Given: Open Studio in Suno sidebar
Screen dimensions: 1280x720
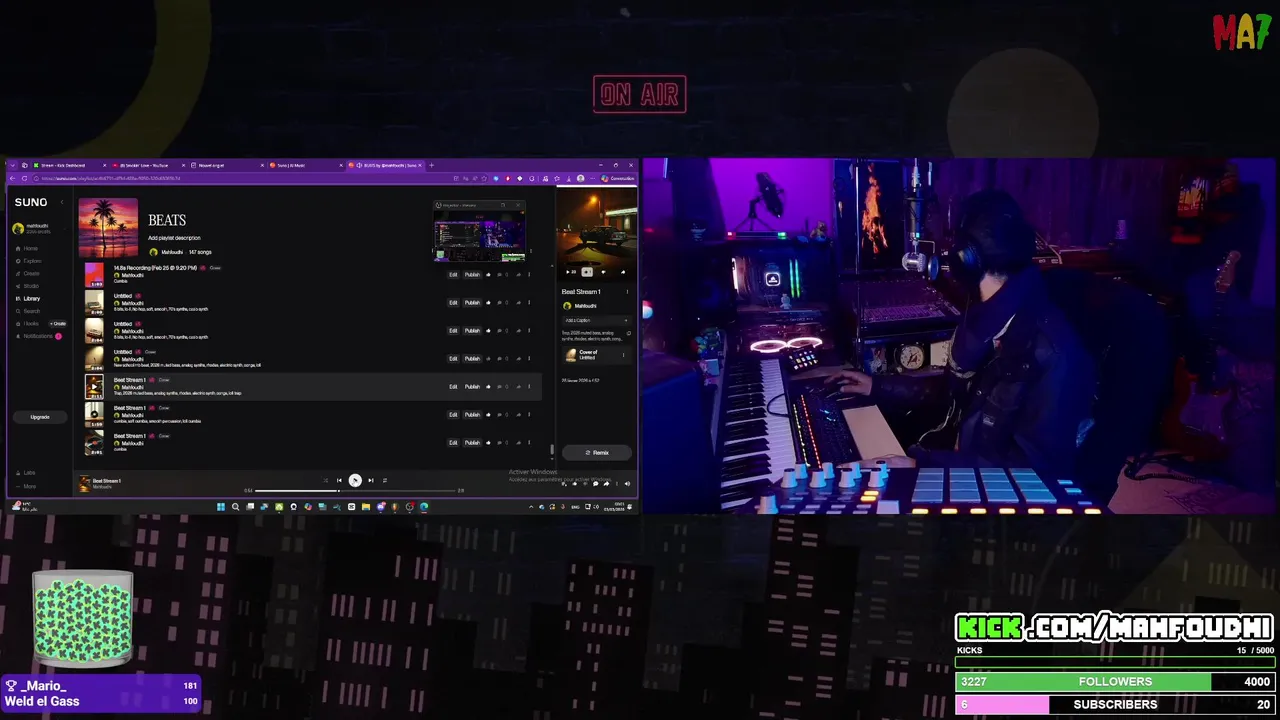Looking at the screenshot, I should point(28,286).
